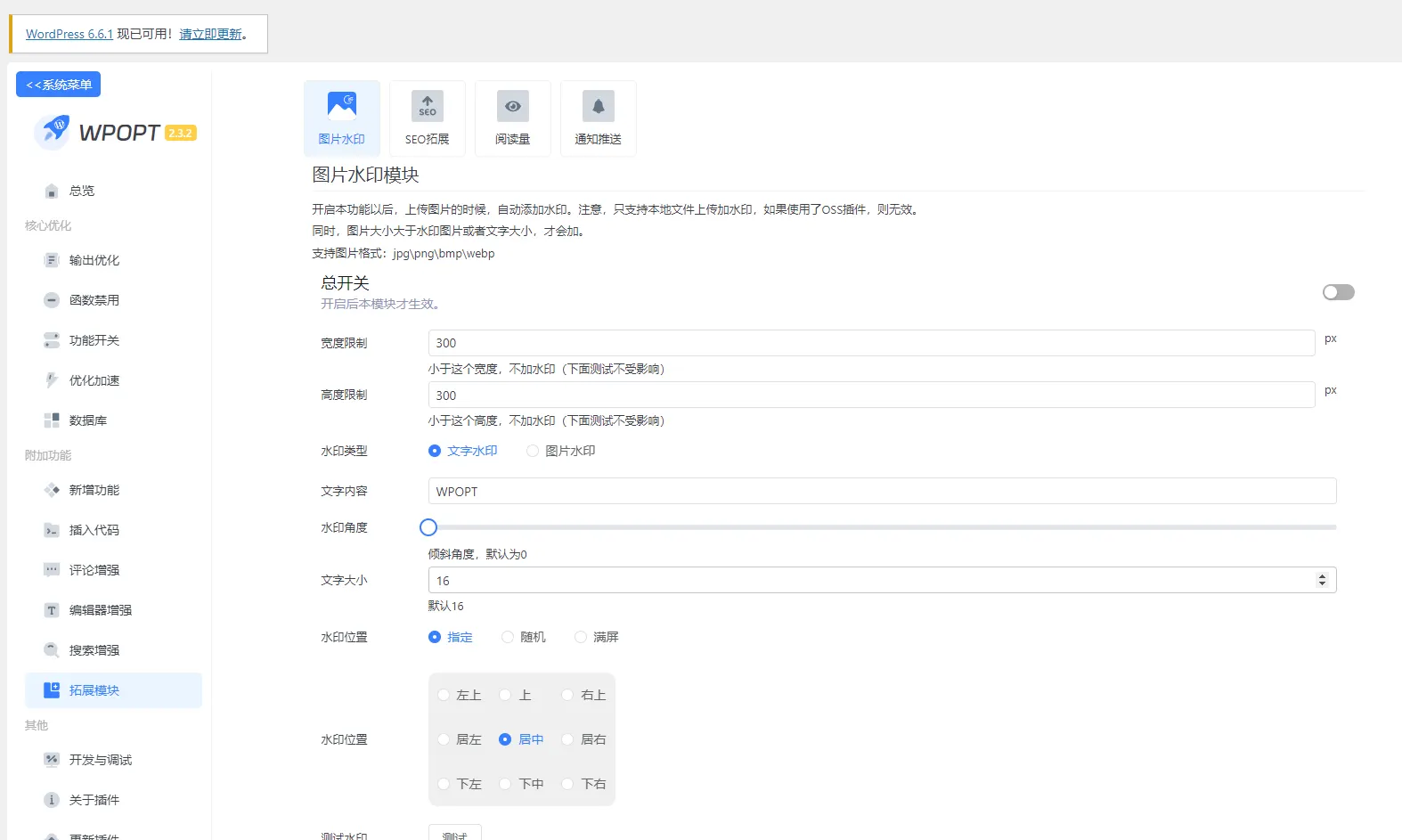The image size is (1402, 840).
Task: Click the 宽度限制 input field
Action: [x=871, y=343]
